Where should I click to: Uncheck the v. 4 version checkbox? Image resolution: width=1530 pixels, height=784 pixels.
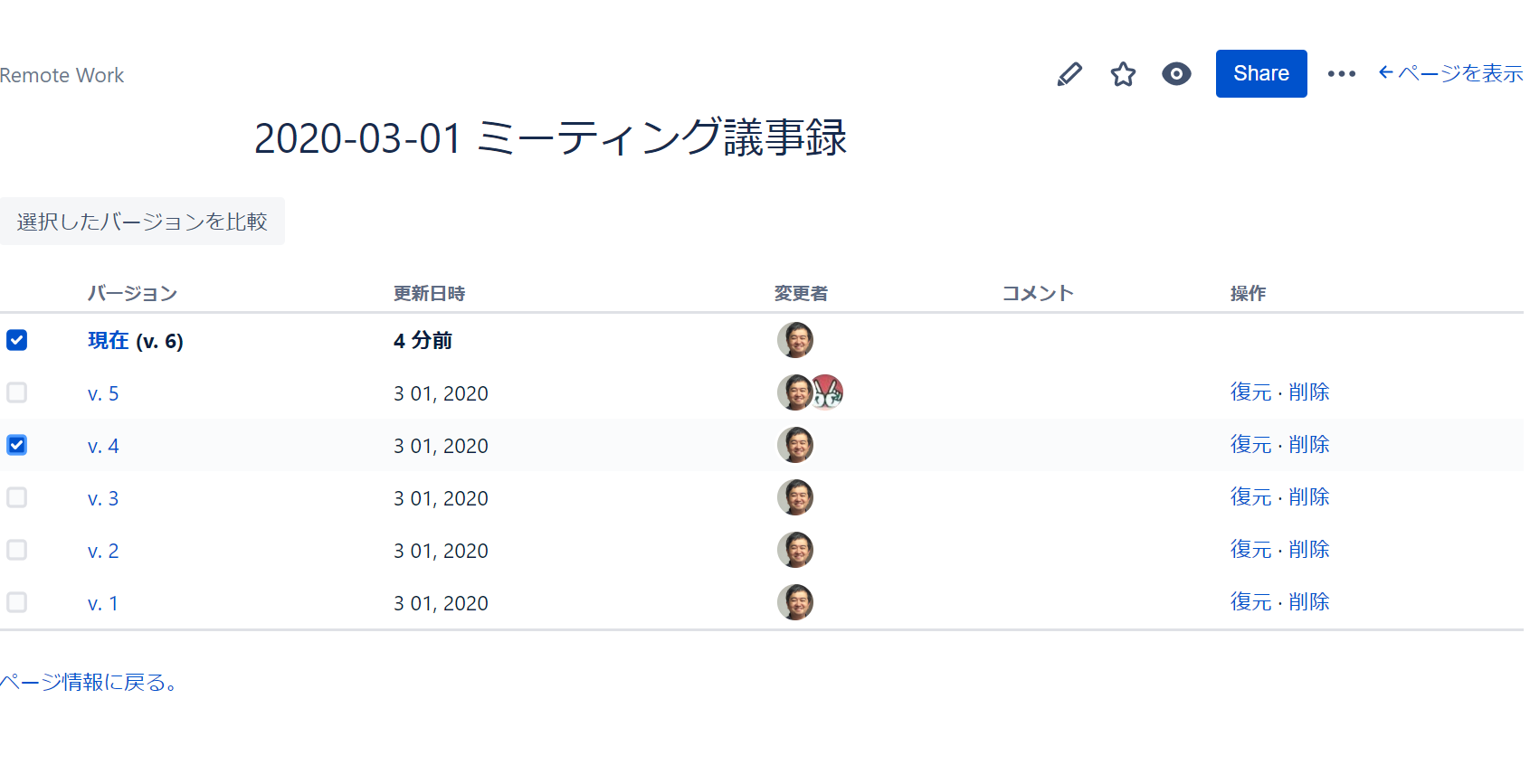(x=17, y=445)
